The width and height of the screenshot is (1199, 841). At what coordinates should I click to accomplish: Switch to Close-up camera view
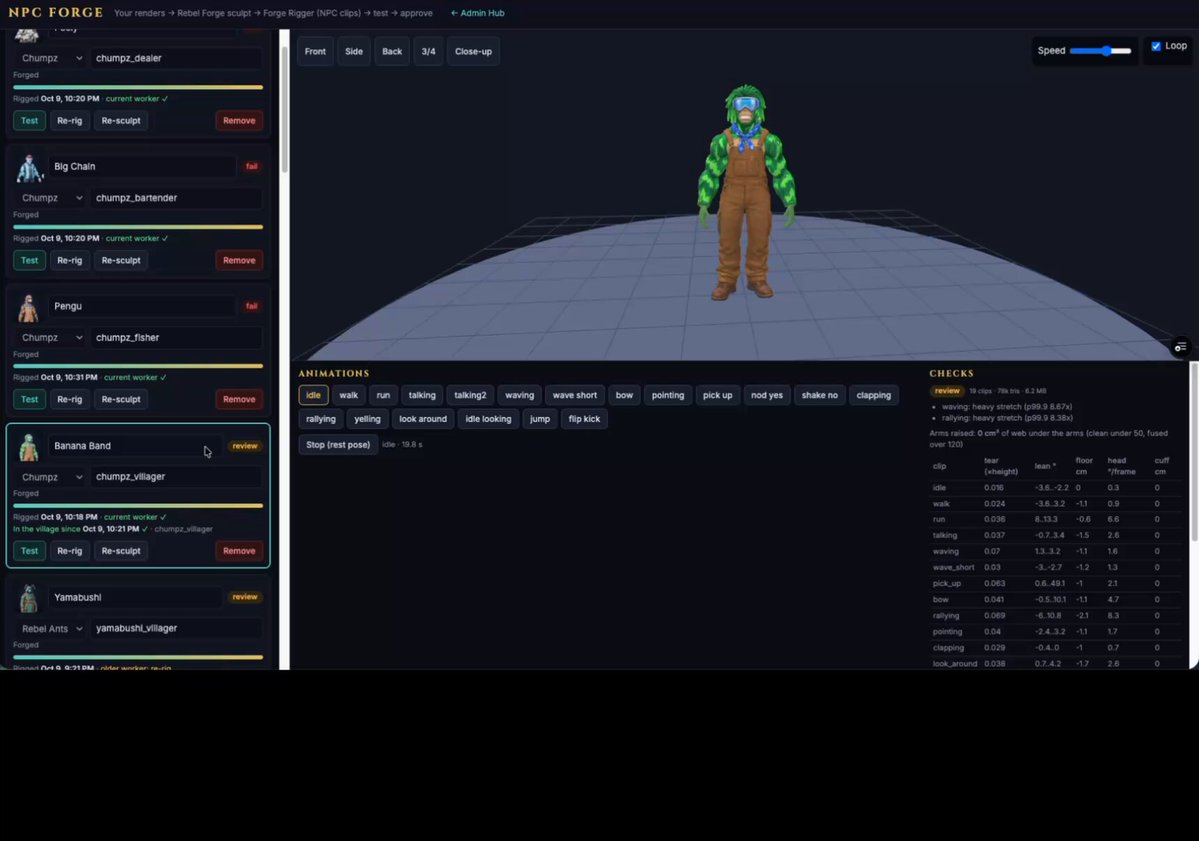coord(473,51)
